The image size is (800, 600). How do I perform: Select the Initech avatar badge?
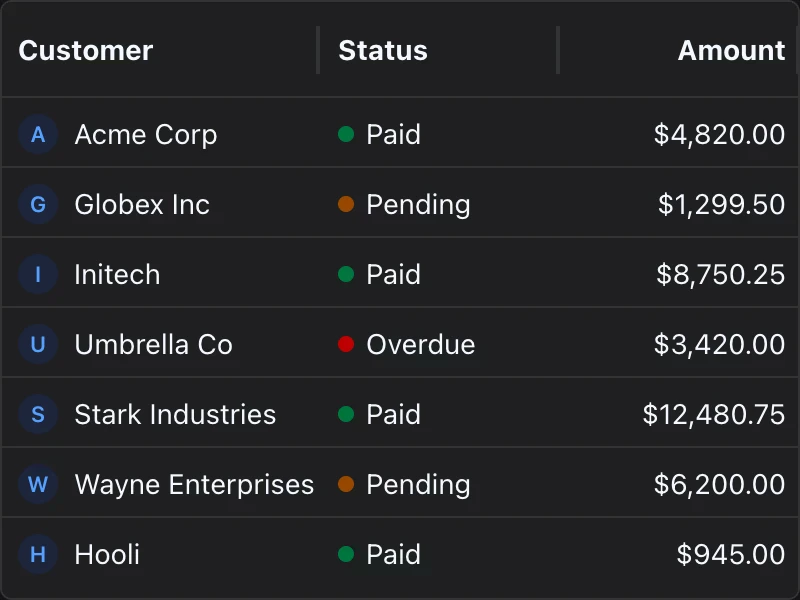point(38,274)
